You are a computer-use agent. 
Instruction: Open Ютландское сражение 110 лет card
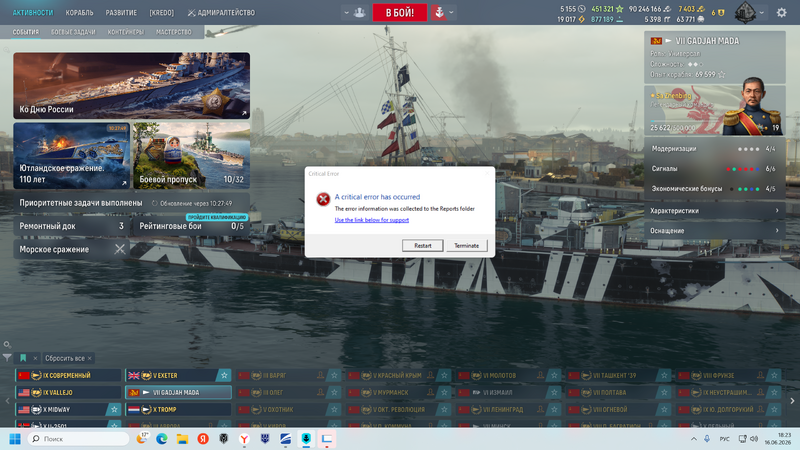[71, 156]
